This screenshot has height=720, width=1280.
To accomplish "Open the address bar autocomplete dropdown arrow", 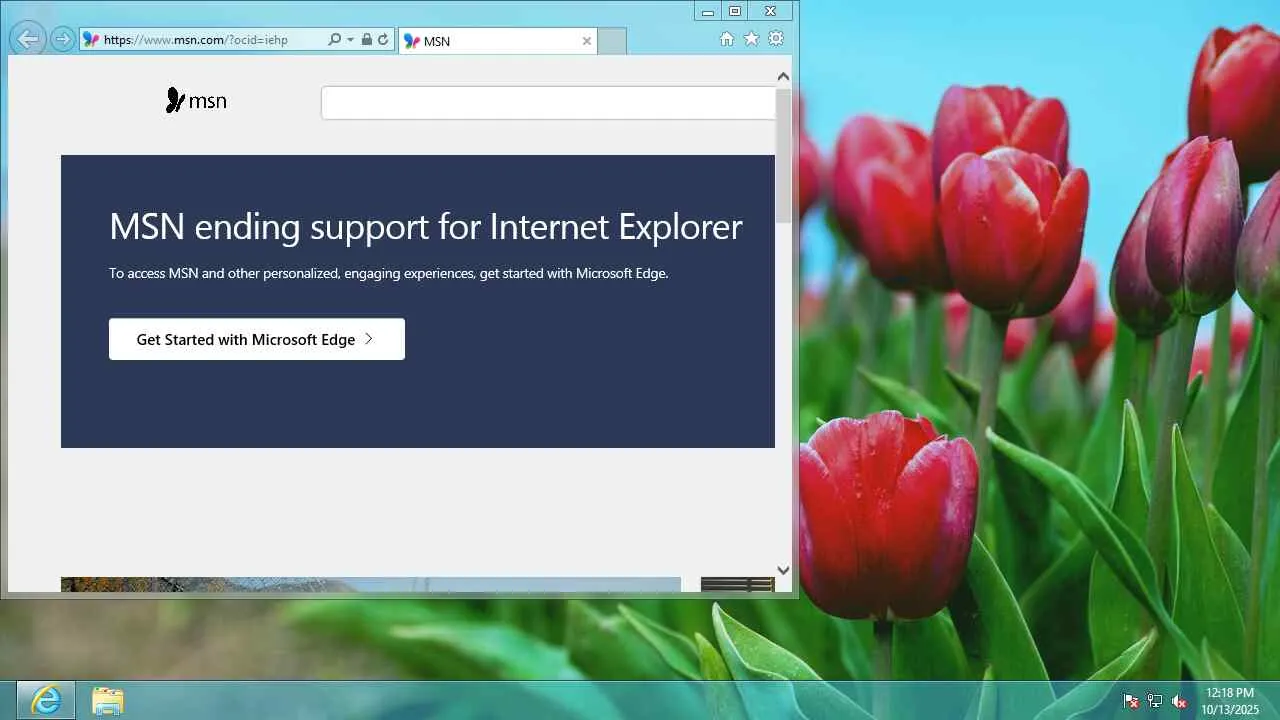I will click(x=350, y=40).
